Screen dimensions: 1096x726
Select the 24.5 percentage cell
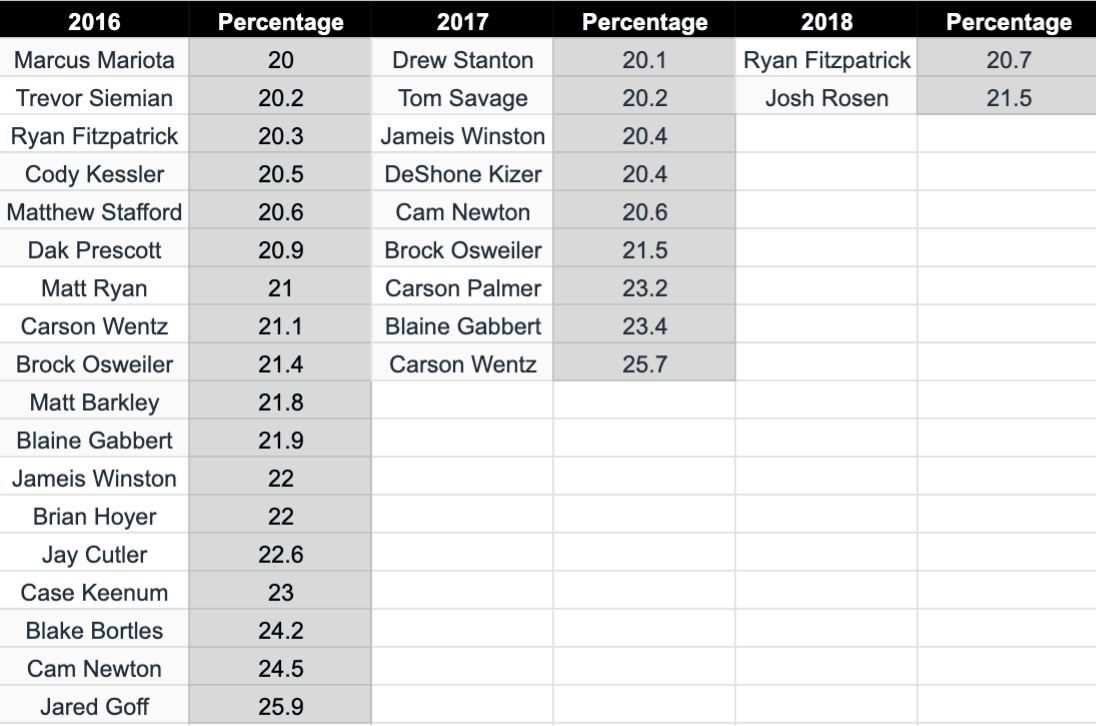point(280,668)
